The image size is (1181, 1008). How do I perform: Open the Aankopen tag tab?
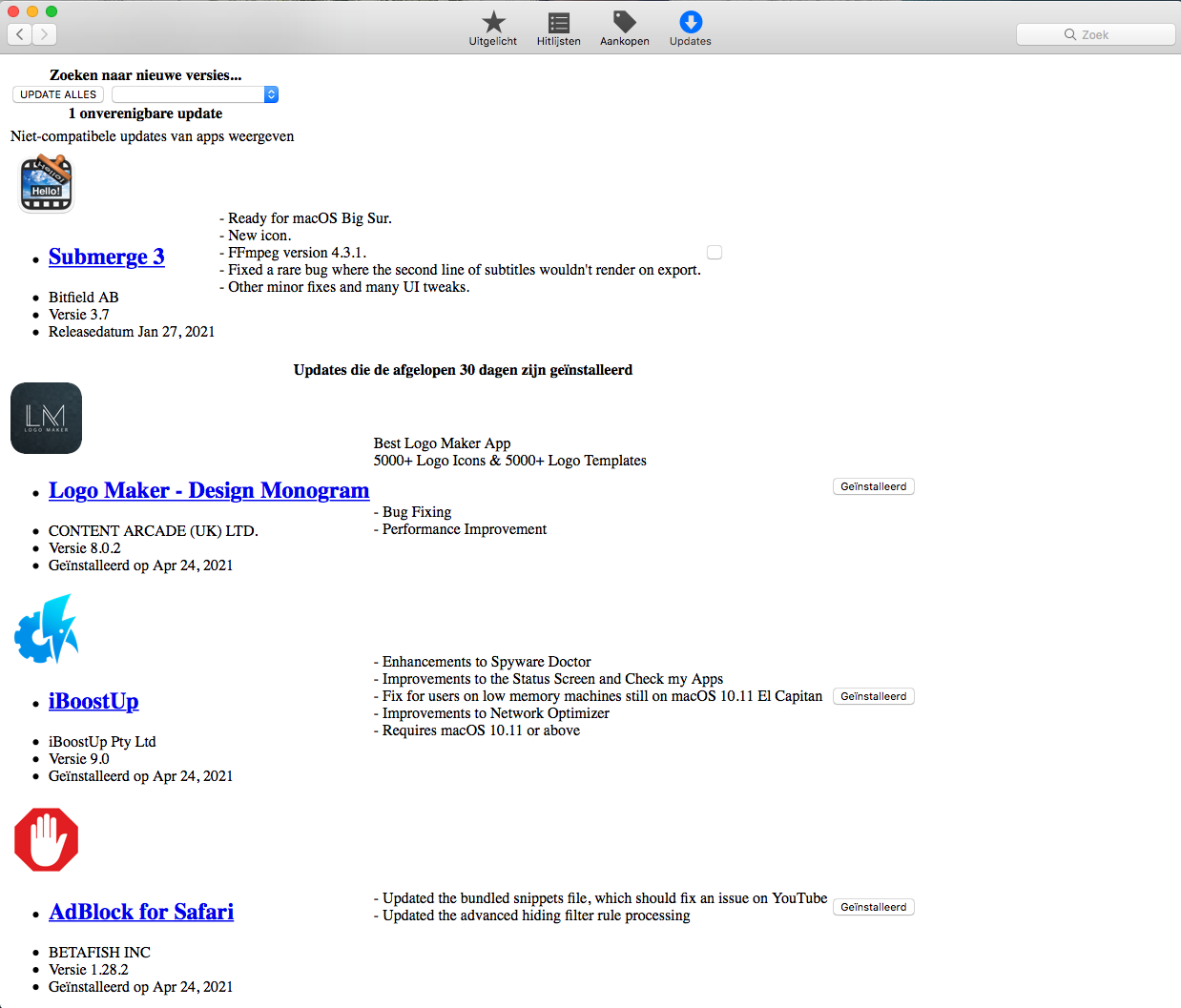(x=624, y=29)
